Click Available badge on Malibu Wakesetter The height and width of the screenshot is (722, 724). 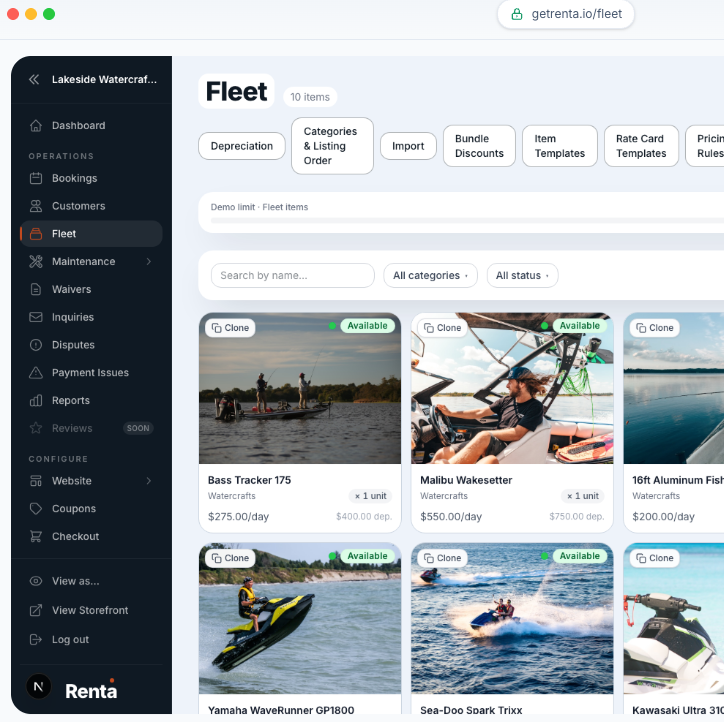click(x=579, y=326)
